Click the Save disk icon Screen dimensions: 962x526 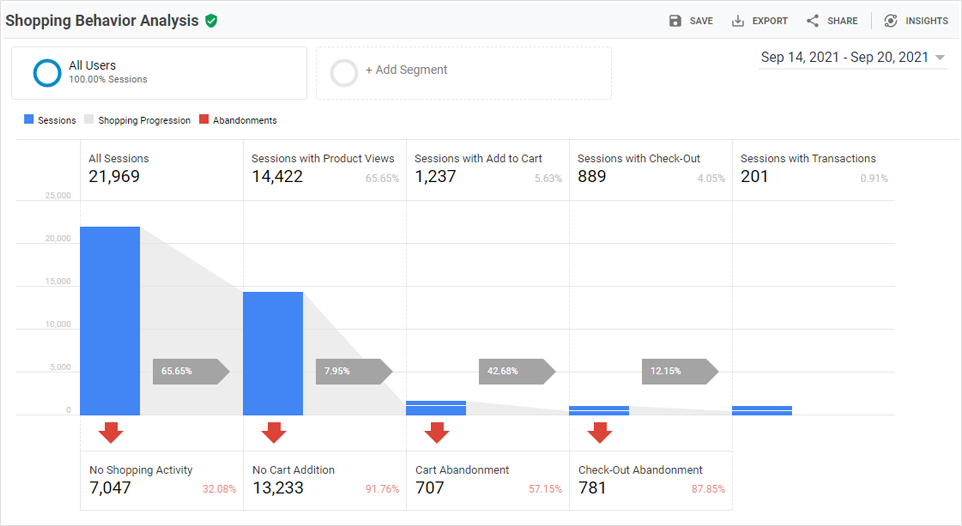point(675,21)
